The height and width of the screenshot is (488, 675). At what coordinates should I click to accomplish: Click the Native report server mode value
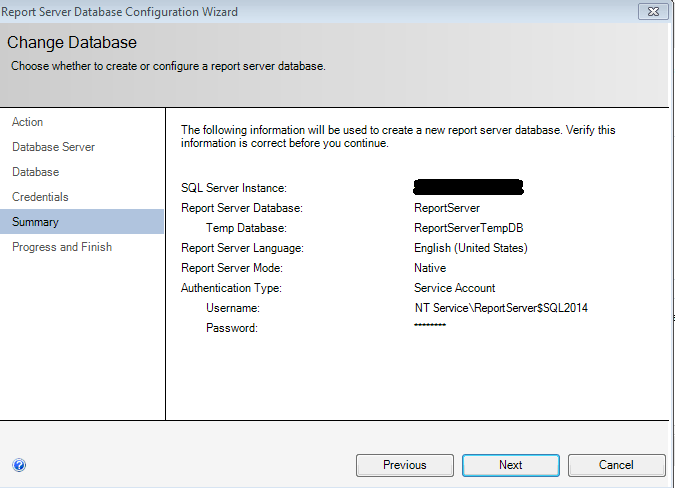[x=430, y=268]
